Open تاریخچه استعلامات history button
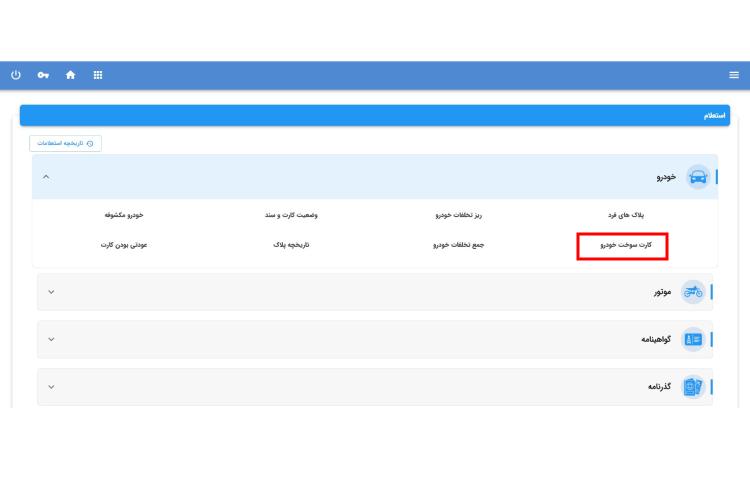 click(65, 143)
